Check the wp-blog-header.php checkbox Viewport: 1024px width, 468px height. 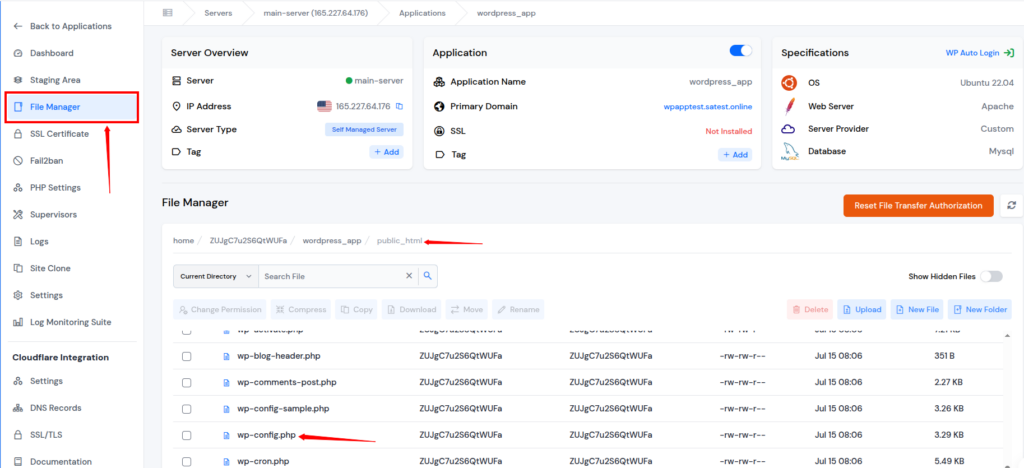pos(187,356)
